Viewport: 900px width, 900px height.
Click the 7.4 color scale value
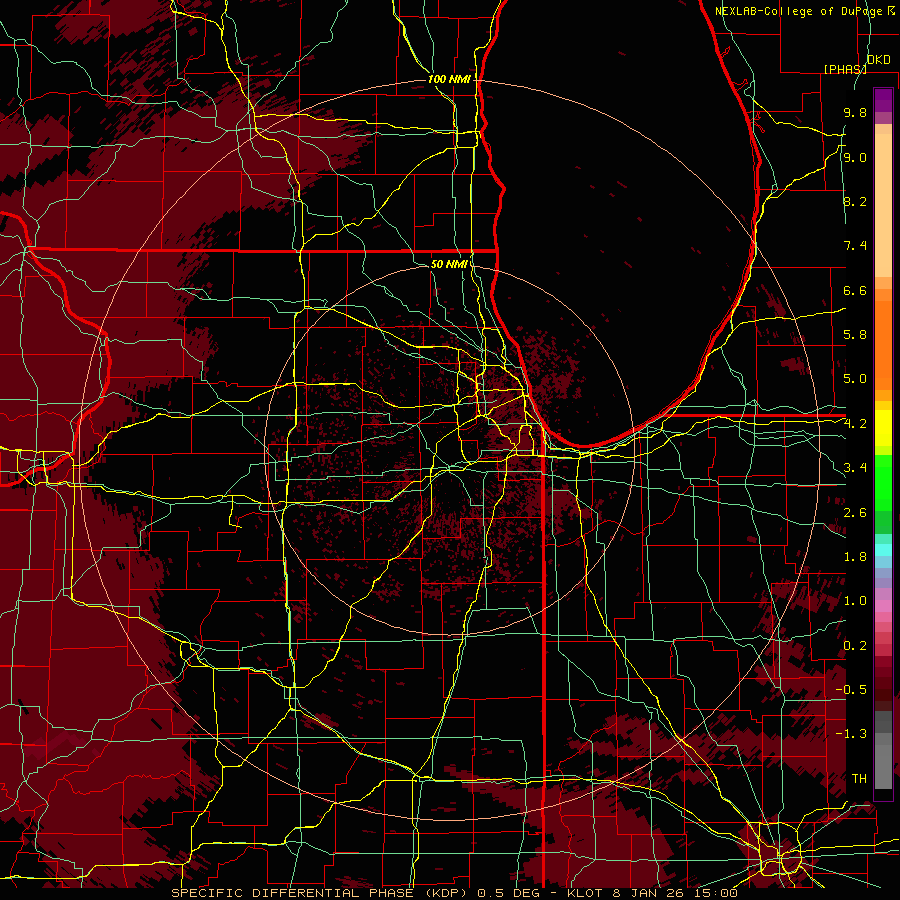pos(855,246)
